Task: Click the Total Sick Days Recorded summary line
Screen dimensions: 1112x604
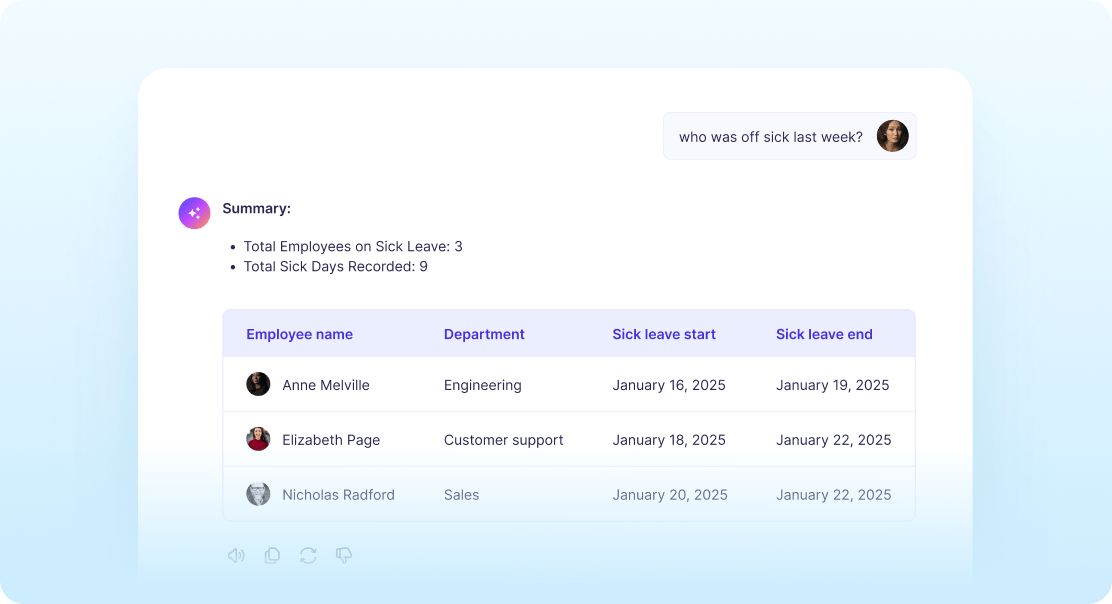Action: [335, 267]
